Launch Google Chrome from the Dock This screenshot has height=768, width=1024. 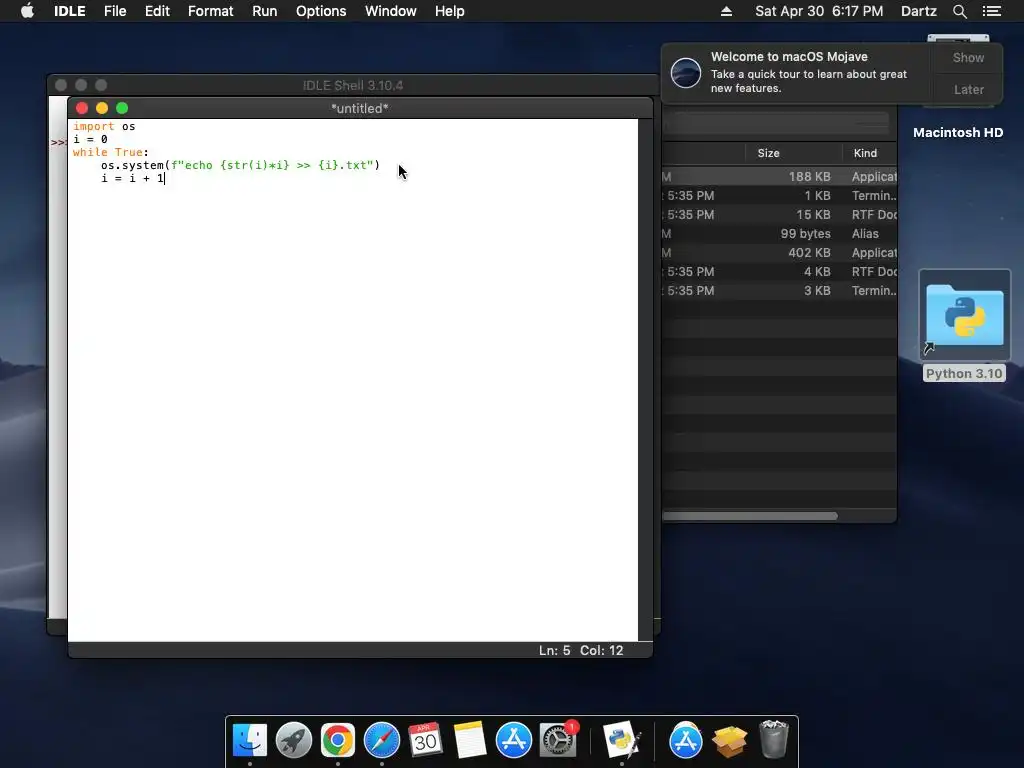[x=338, y=740]
